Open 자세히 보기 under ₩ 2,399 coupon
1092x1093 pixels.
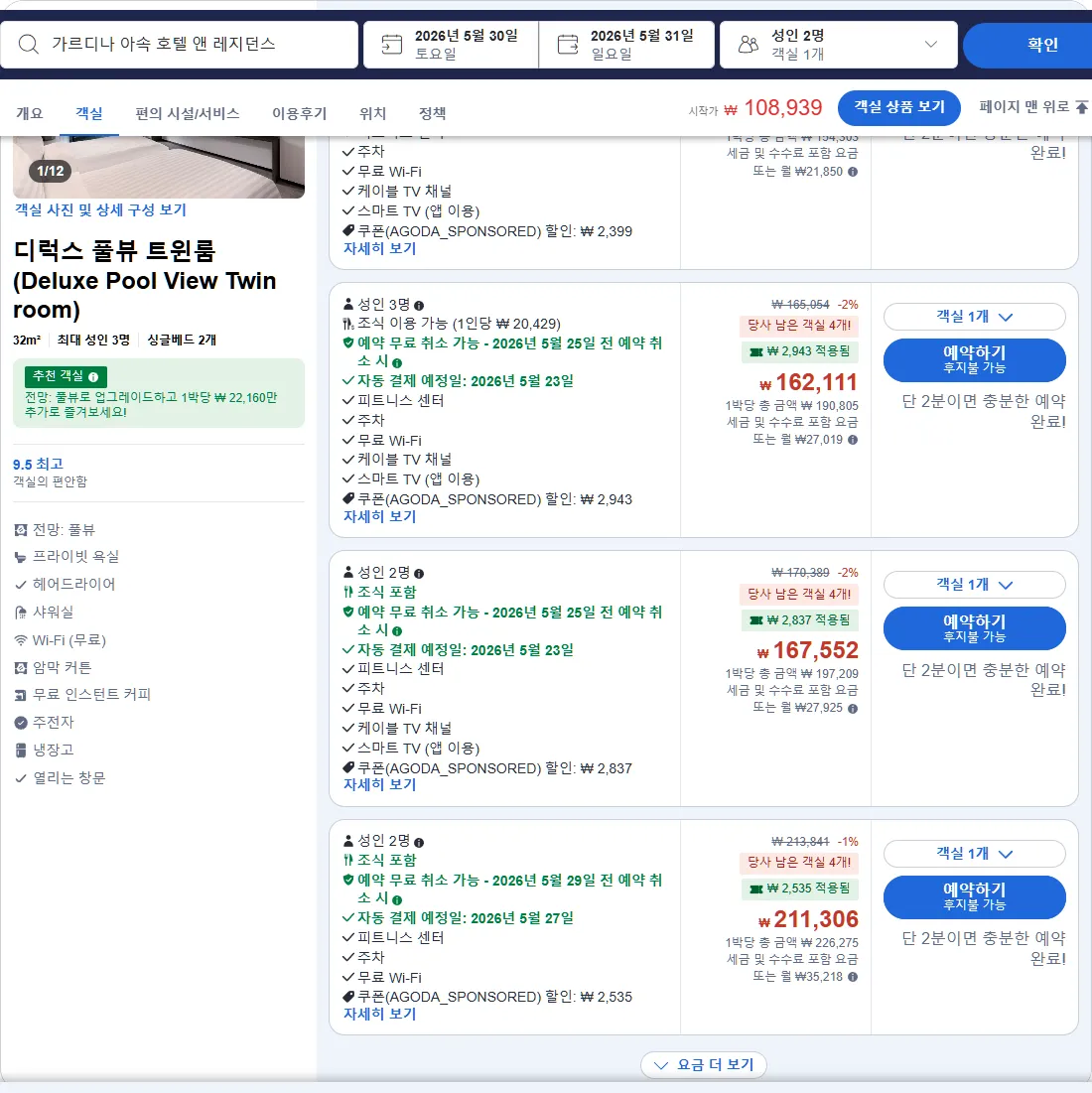click(x=379, y=249)
